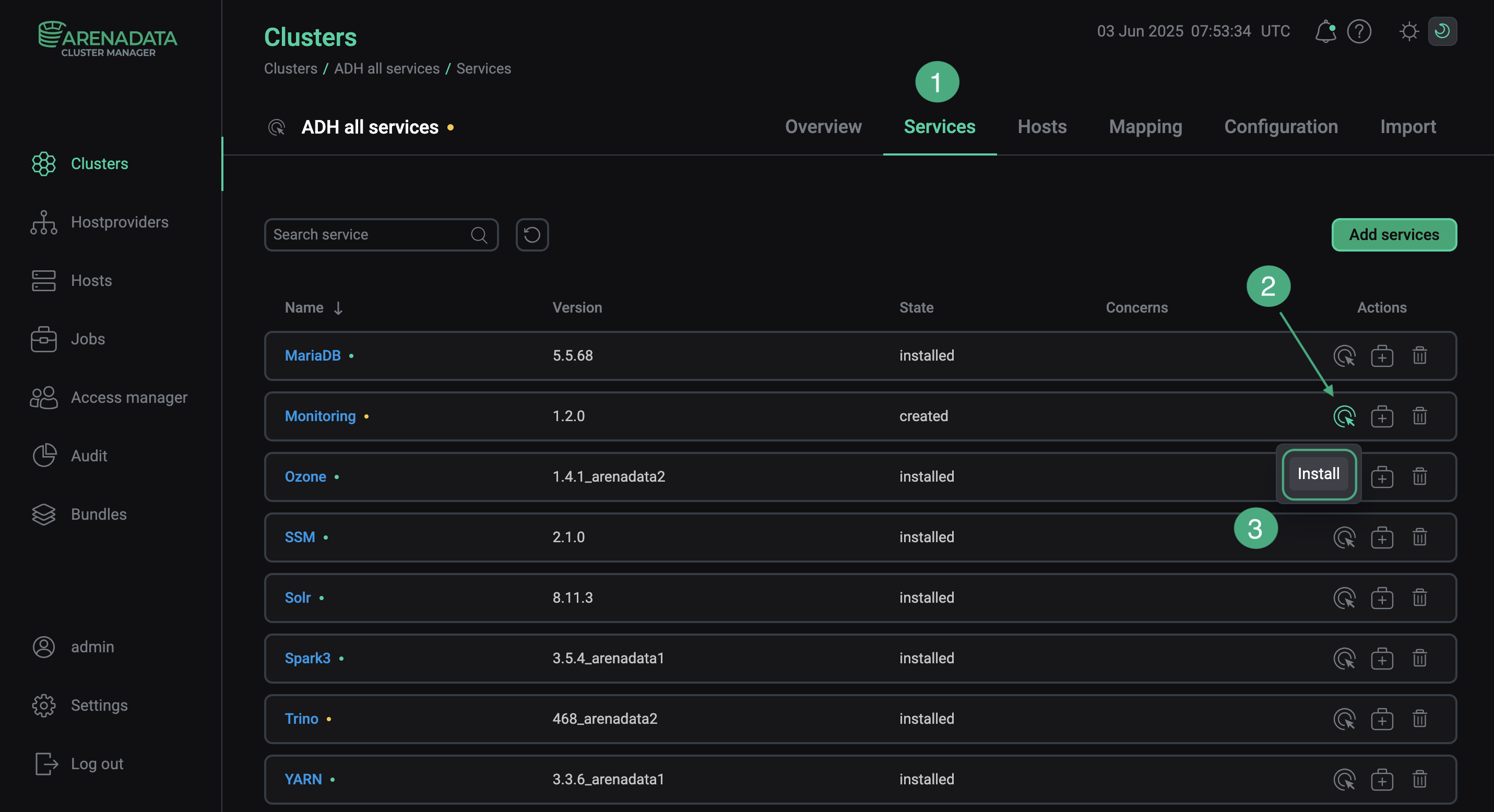This screenshot has width=1494, height=812.
Task: Delete the Spark3 service
Action: pyautogui.click(x=1420, y=659)
